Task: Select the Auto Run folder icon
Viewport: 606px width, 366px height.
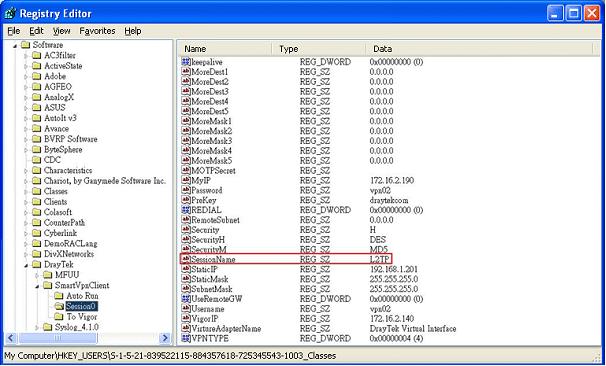Action: point(58,296)
